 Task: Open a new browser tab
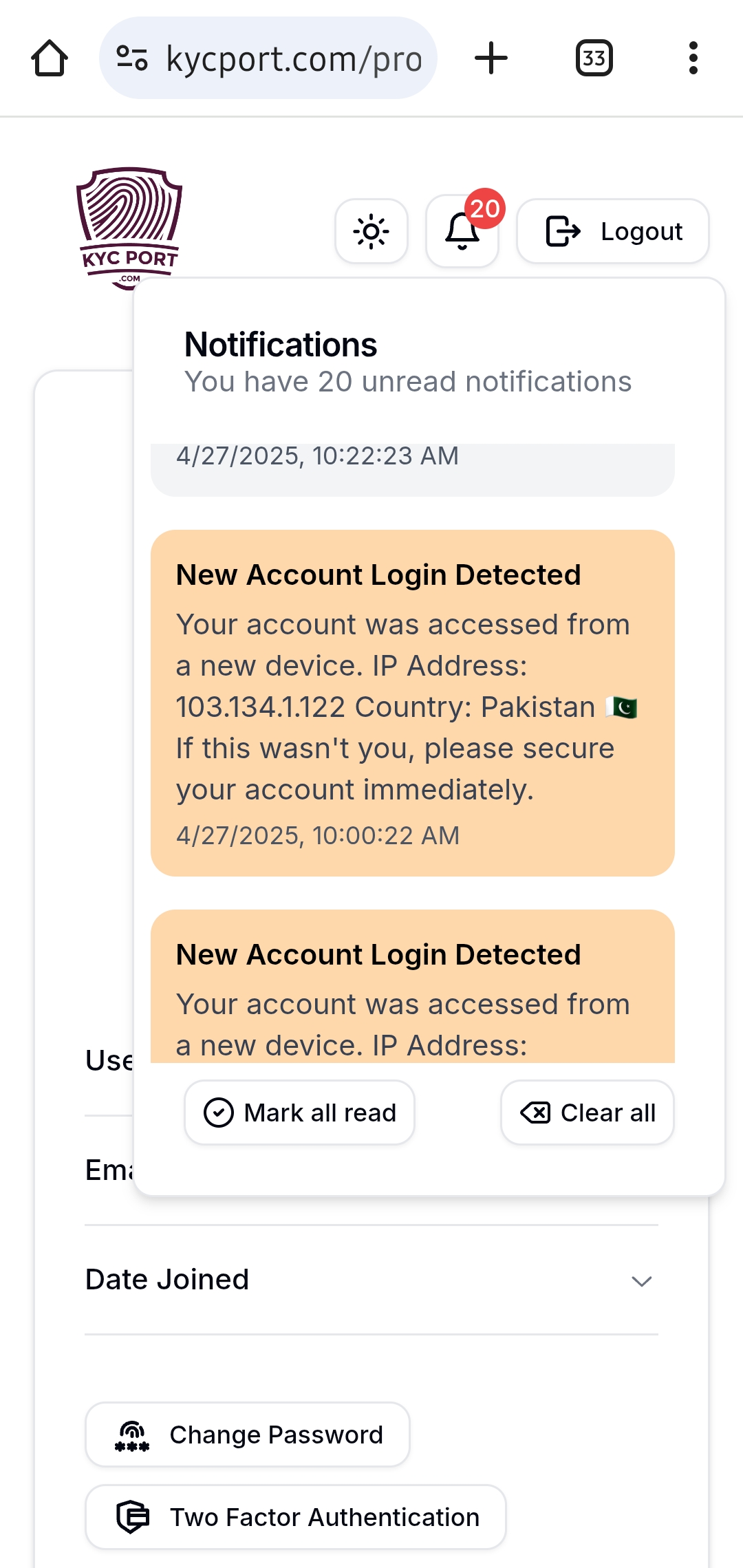click(491, 58)
